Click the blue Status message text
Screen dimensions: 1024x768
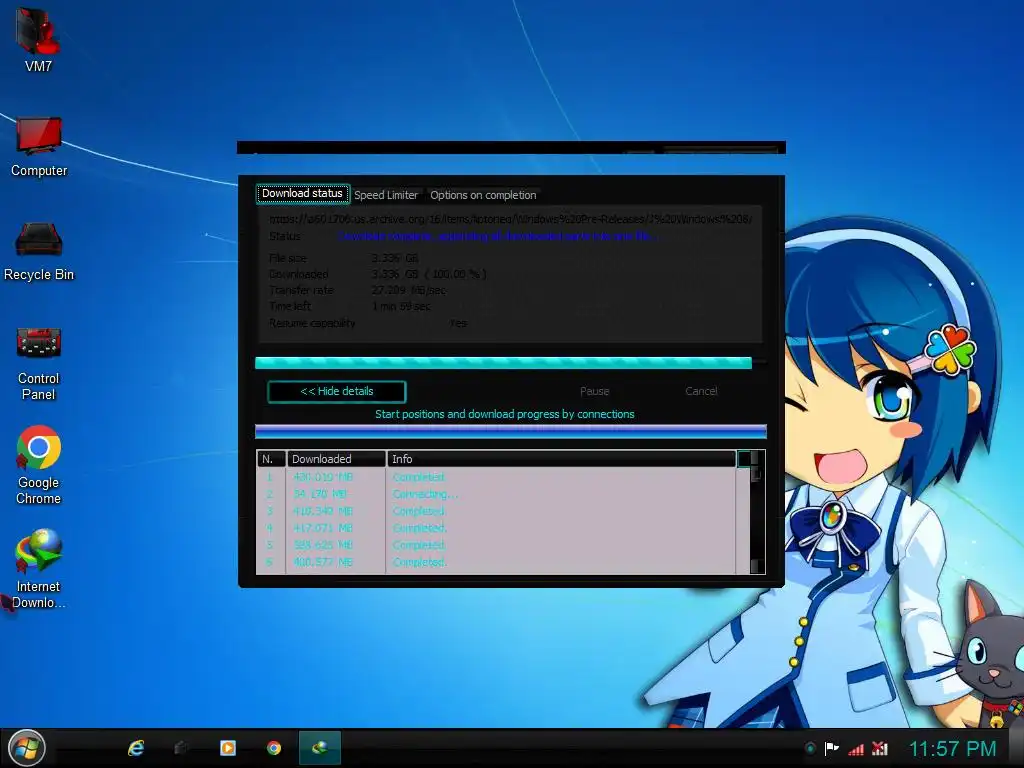point(498,236)
